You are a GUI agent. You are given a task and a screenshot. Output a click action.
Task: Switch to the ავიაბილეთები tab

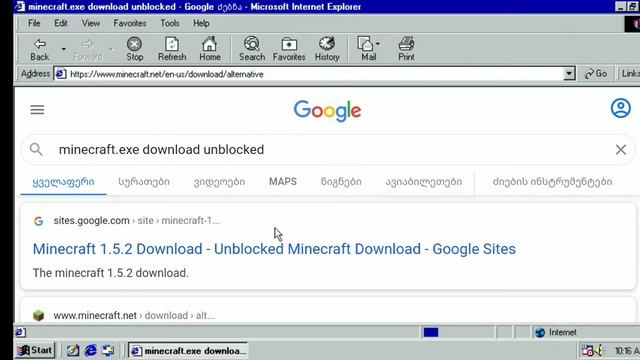(x=424, y=182)
